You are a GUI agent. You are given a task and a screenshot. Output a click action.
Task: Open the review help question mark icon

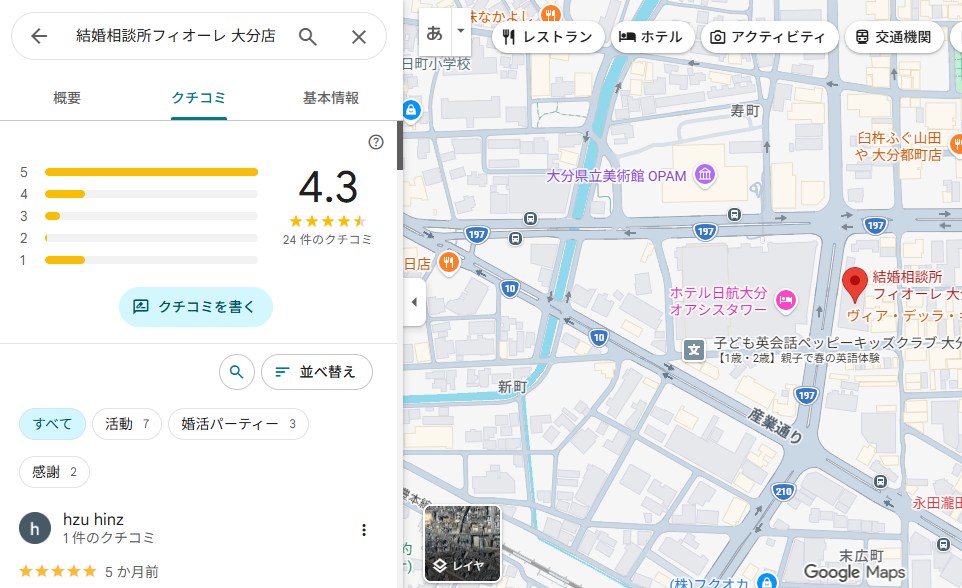point(376,142)
